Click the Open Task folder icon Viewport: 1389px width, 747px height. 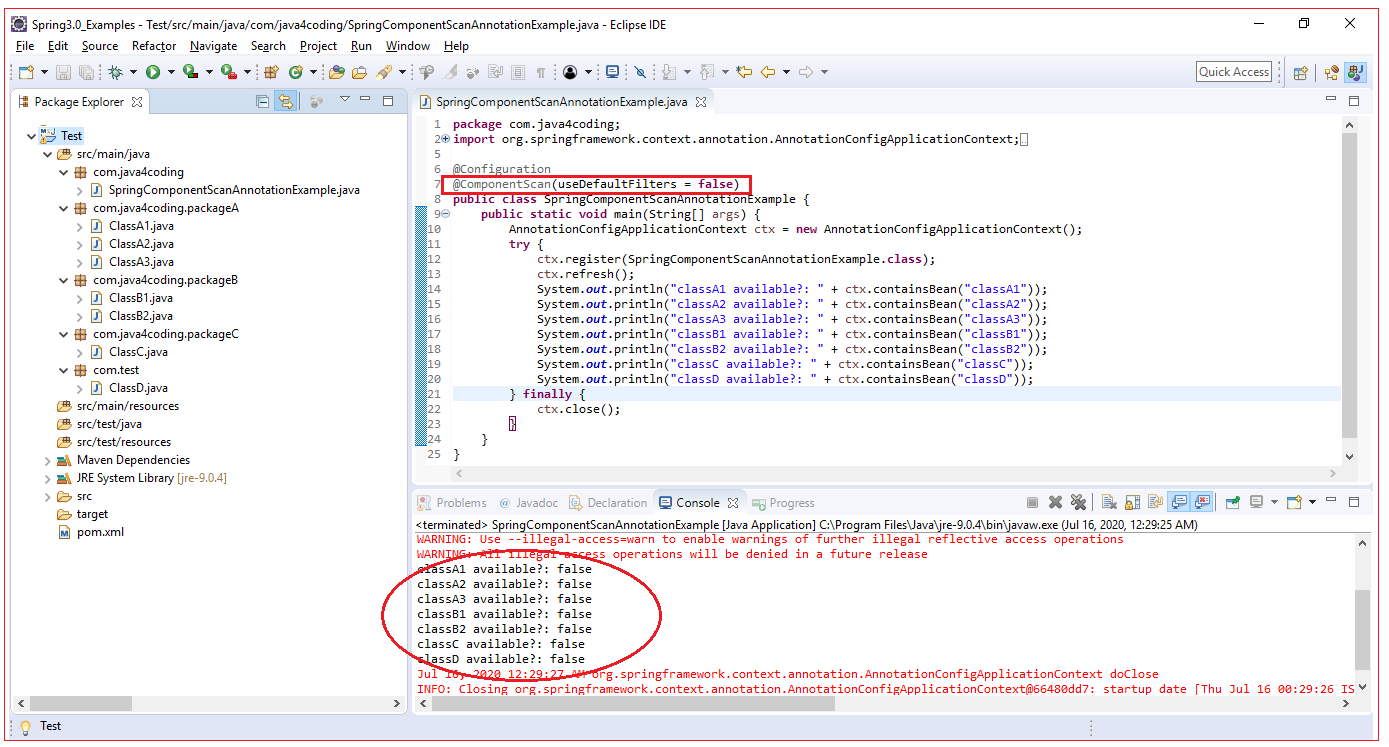tap(359, 72)
